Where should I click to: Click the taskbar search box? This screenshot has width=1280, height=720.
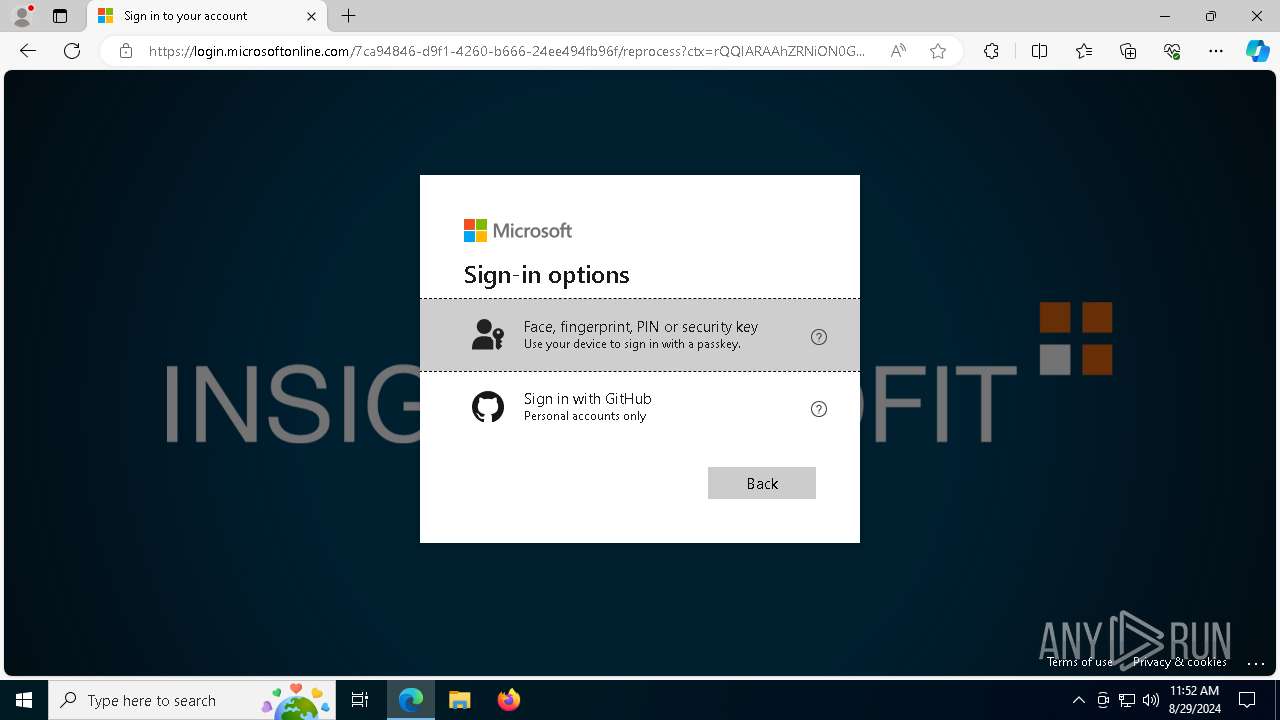click(x=194, y=700)
